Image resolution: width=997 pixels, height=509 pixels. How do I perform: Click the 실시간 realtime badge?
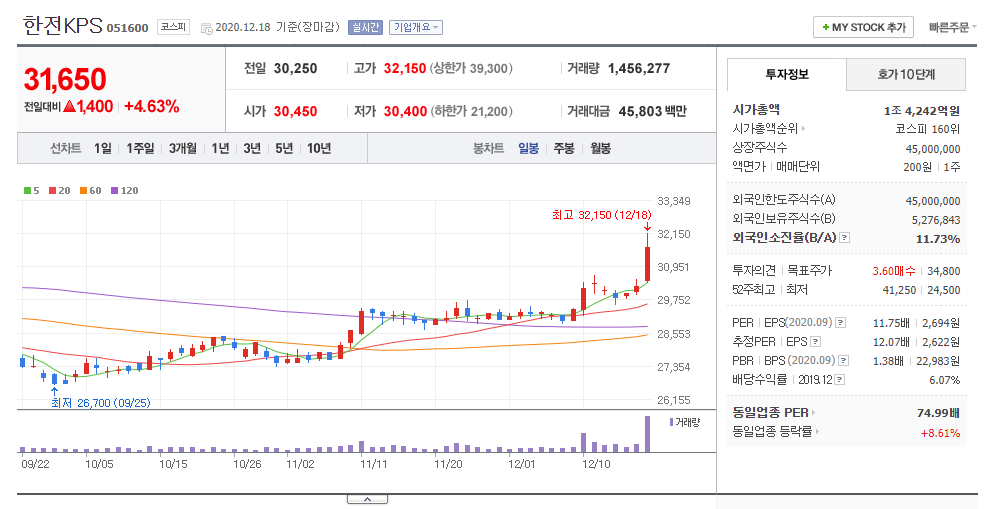[x=366, y=27]
